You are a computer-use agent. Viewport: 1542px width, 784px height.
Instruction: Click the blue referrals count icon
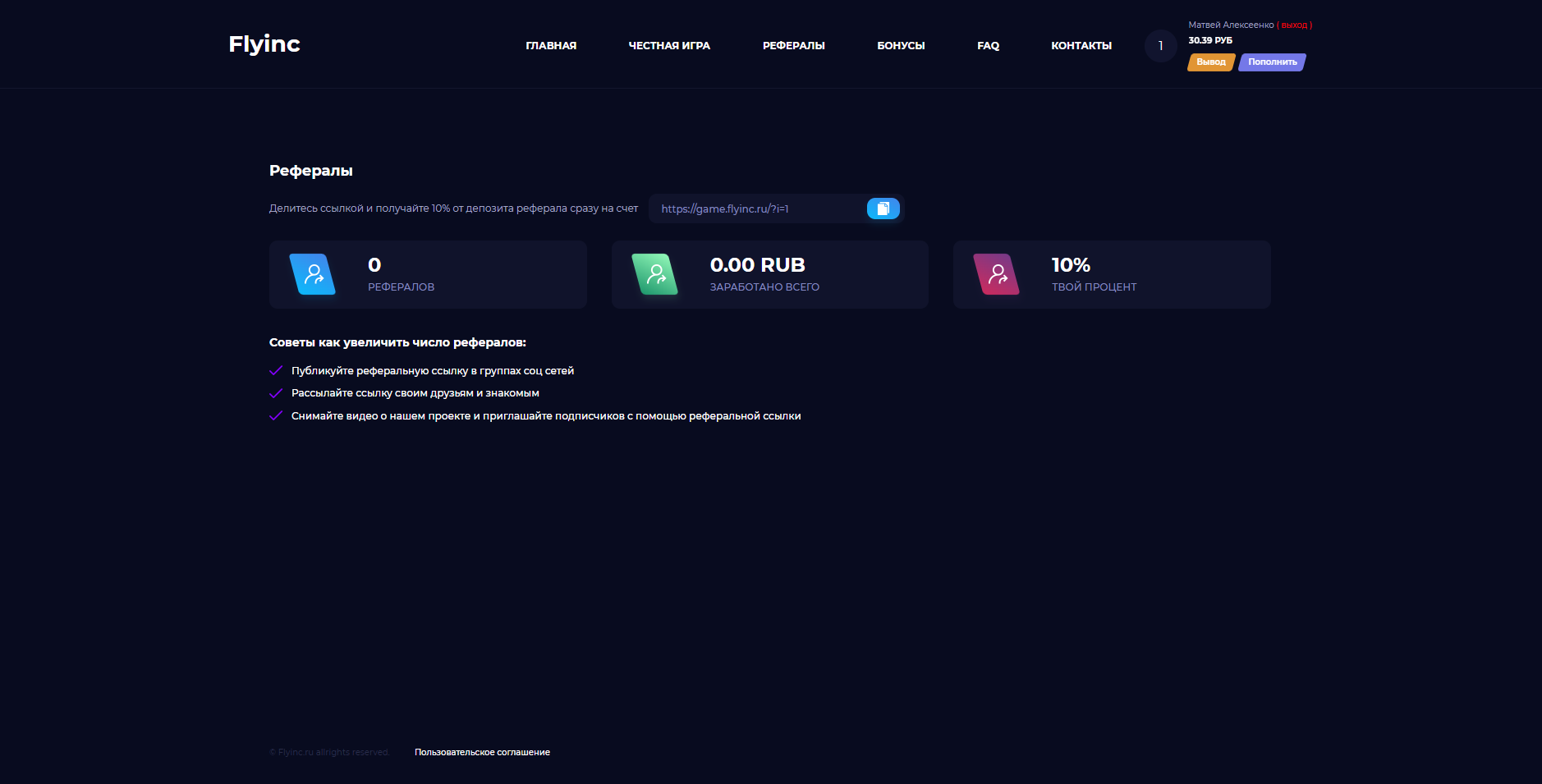(x=313, y=274)
